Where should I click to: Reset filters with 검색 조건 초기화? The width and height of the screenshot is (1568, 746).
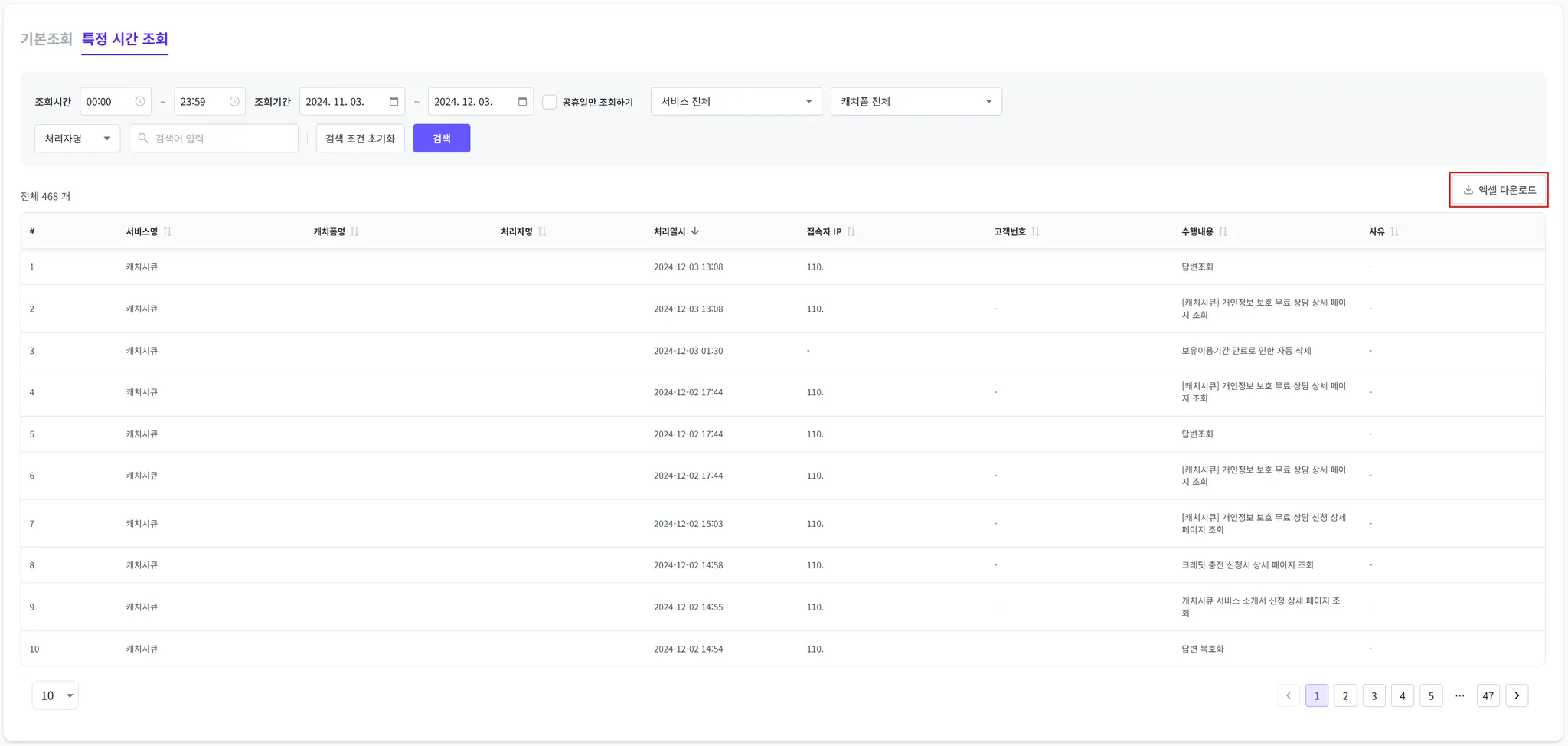point(361,139)
